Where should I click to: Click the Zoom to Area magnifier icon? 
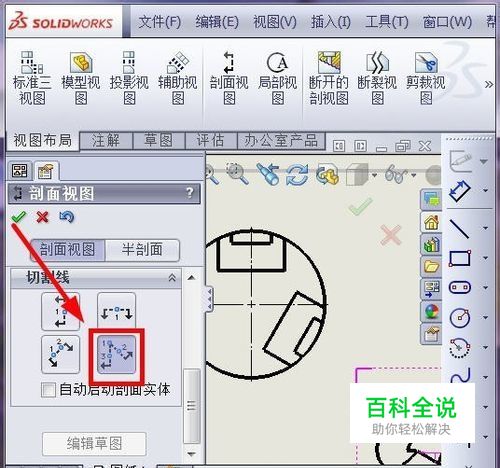pyautogui.click(x=237, y=174)
